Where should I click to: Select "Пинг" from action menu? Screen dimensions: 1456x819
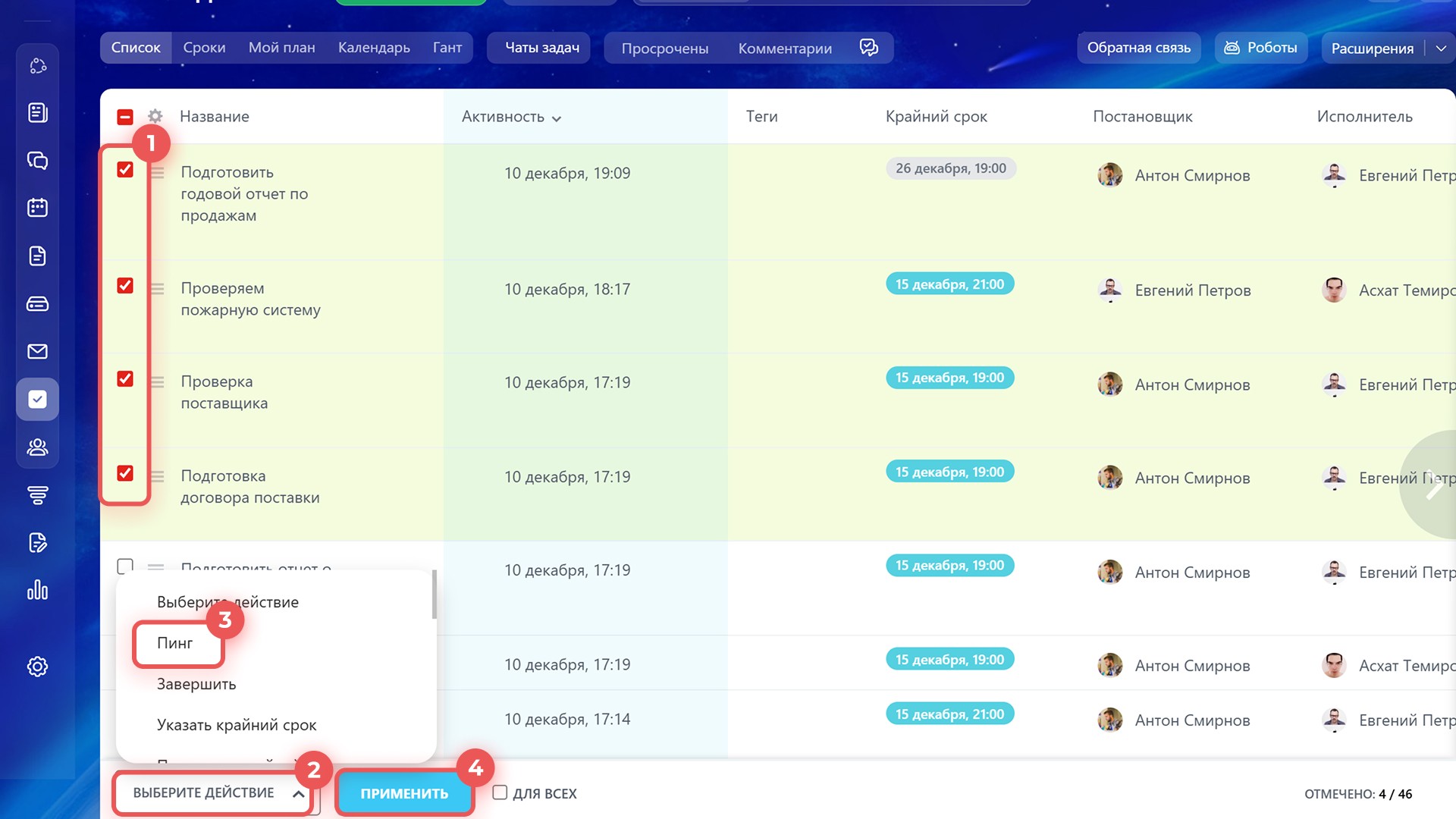coord(175,643)
